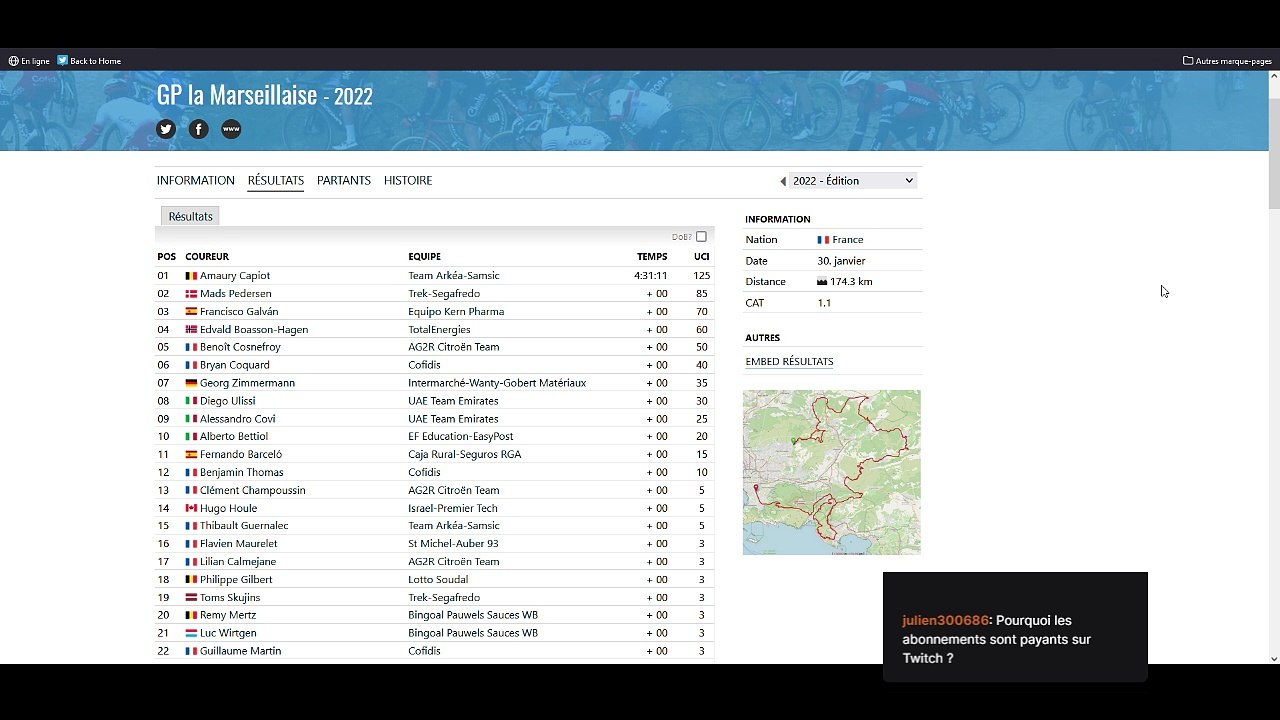Click the distance icon next to 174.3 km
The image size is (1280, 720).
(822, 282)
